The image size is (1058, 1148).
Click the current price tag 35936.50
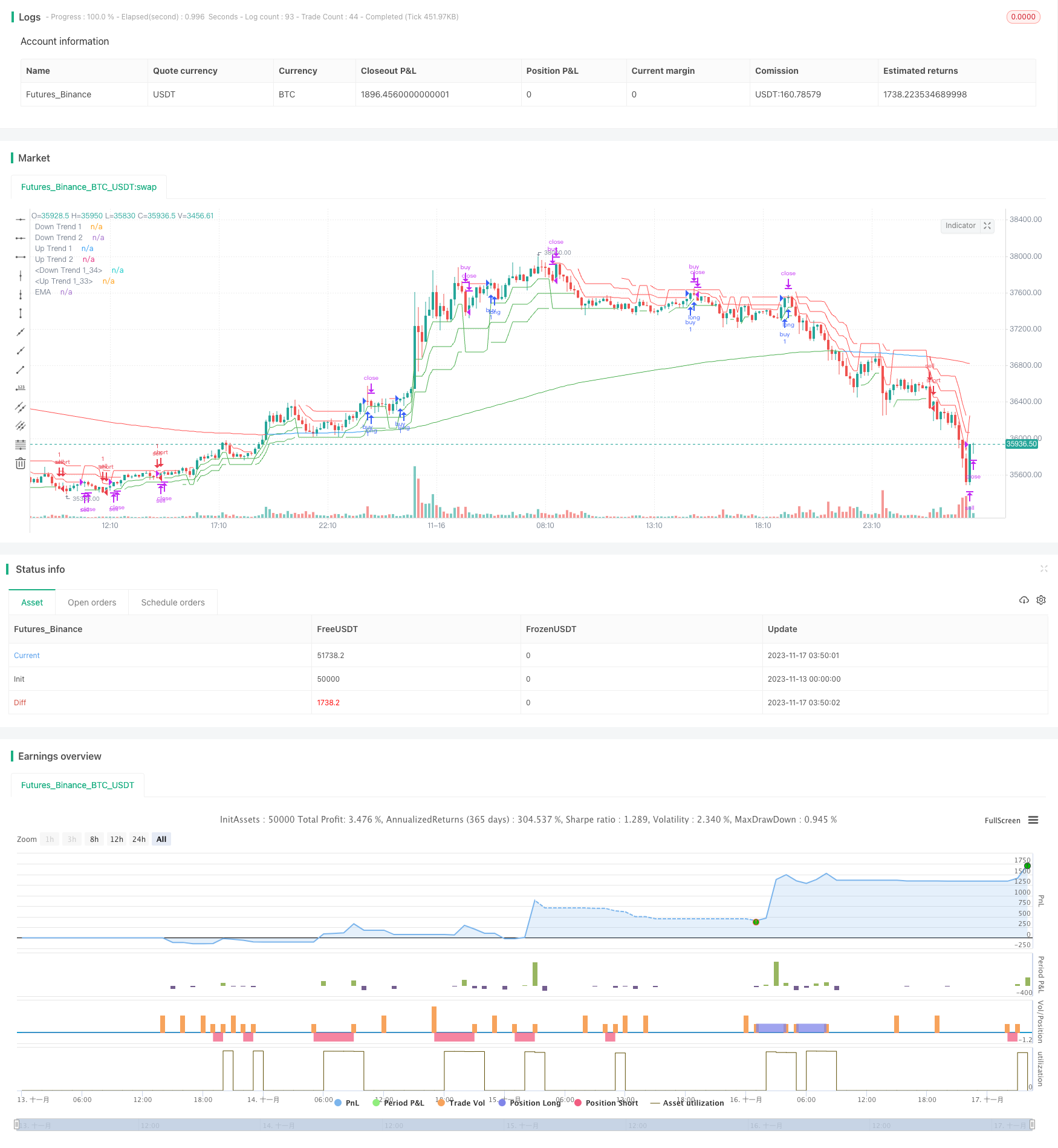1021,444
